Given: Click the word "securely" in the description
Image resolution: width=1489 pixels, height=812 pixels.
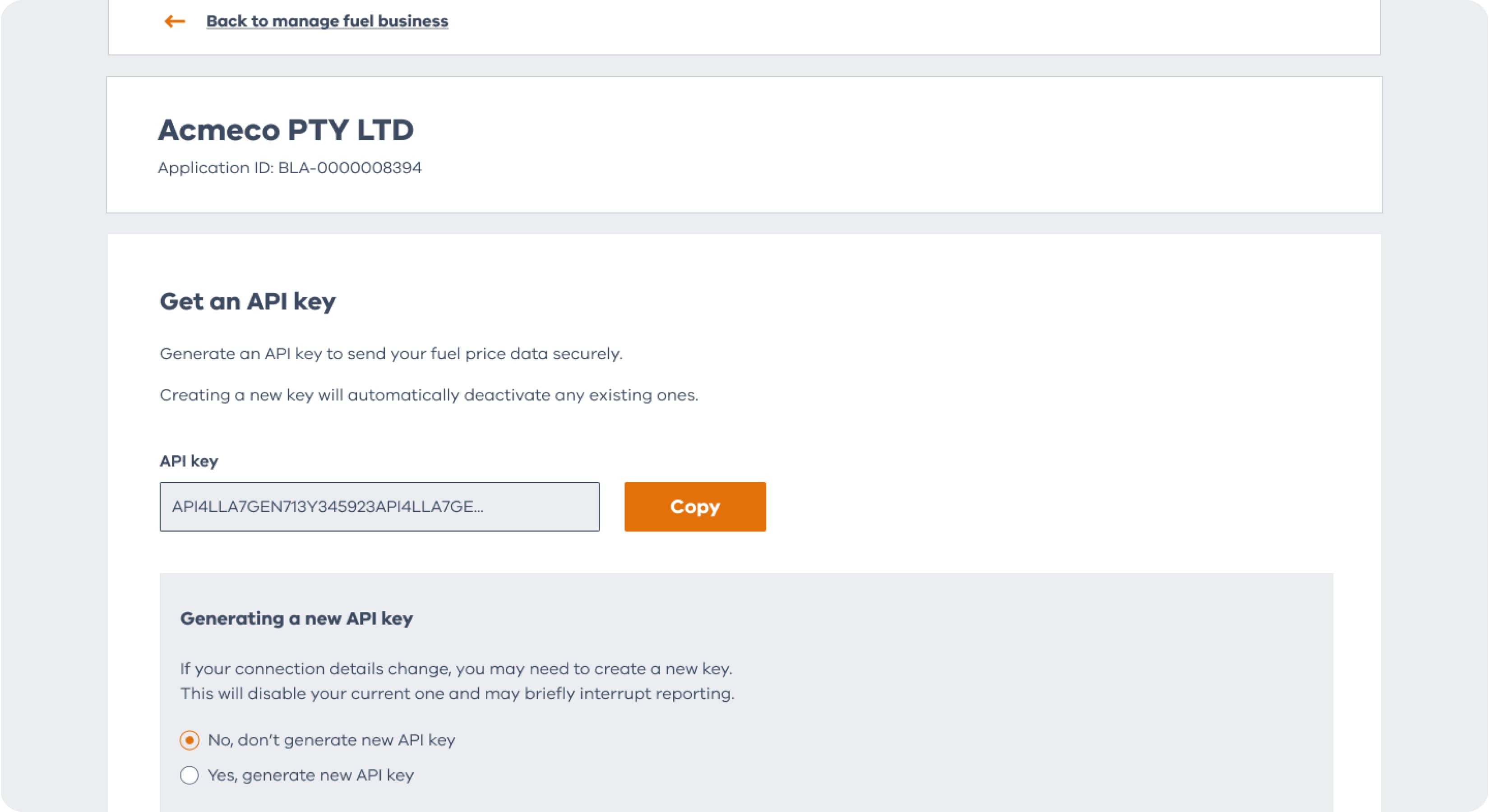Looking at the screenshot, I should (x=587, y=354).
